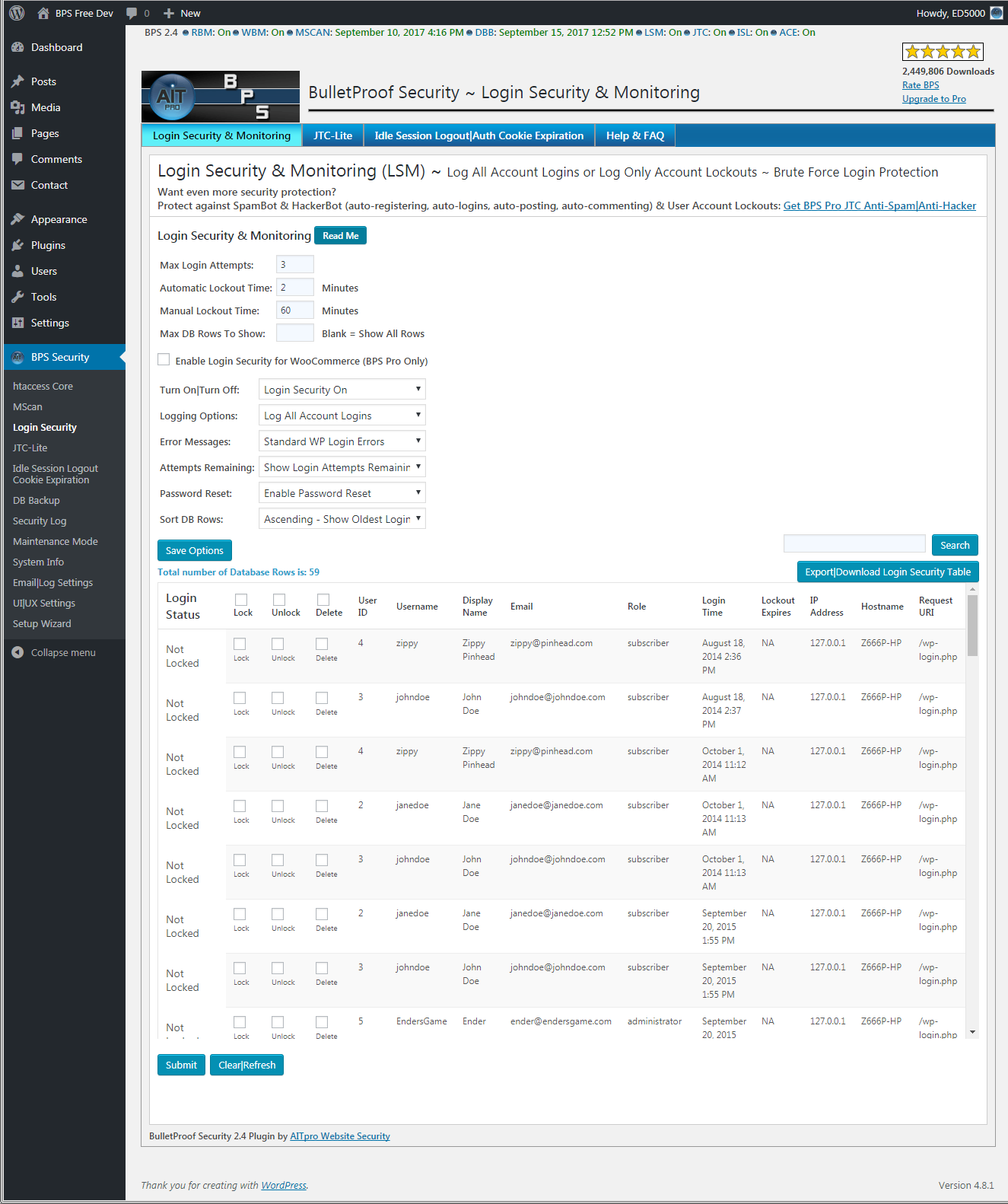Click the Plugins plug icon
The image size is (1008, 1204).
tap(18, 245)
